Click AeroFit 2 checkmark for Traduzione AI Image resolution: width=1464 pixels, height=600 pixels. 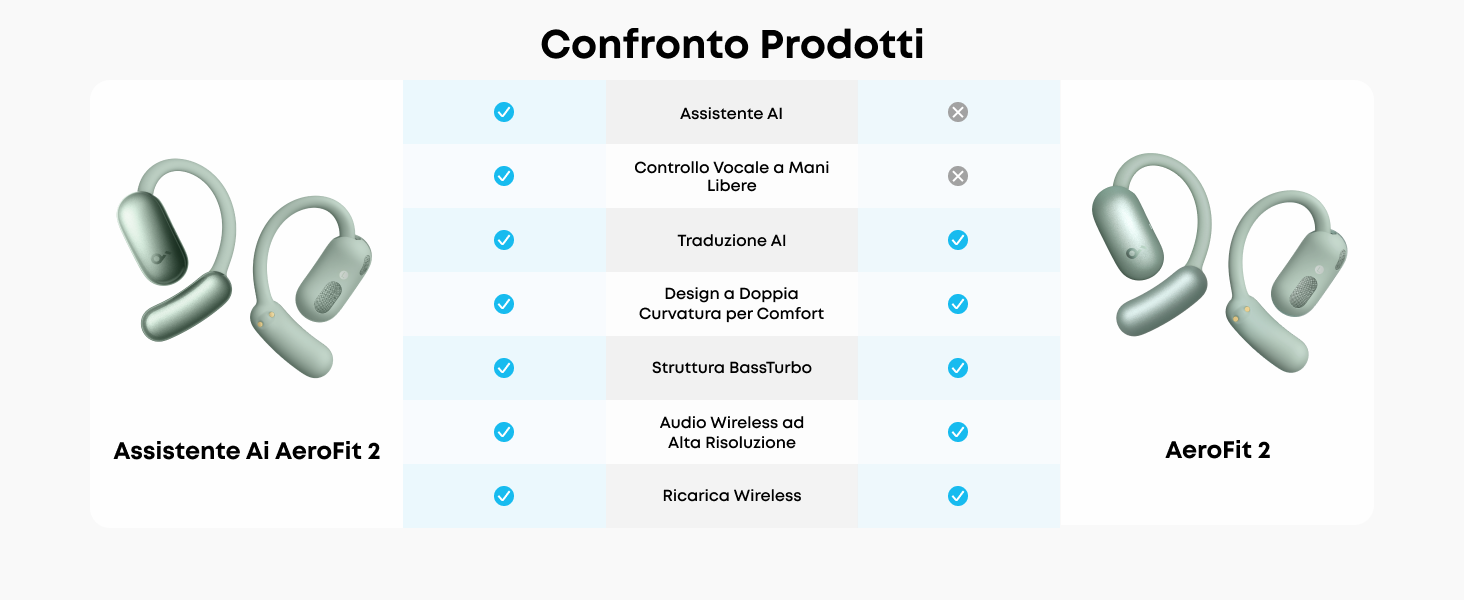958,240
